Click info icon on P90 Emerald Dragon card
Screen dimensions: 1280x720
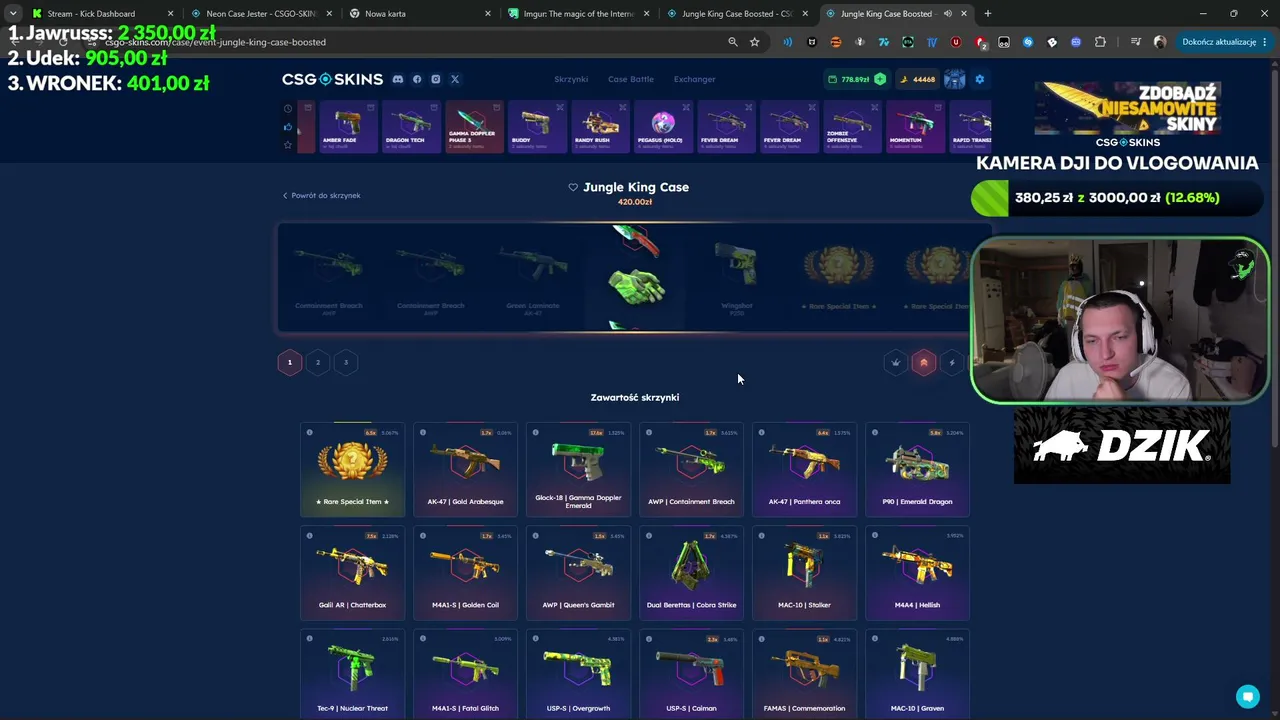pyautogui.click(x=875, y=433)
